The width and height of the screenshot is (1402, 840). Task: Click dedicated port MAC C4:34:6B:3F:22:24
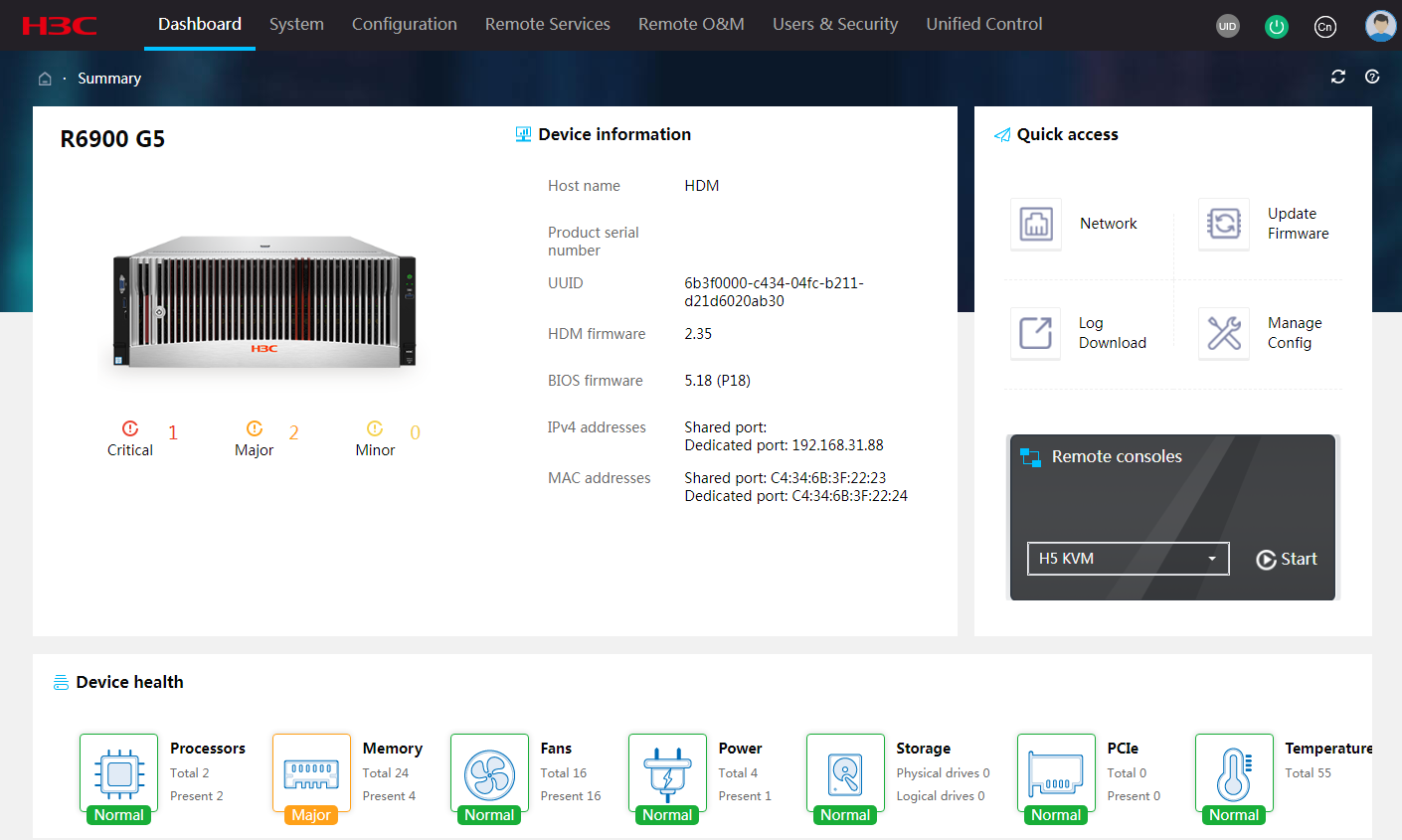tap(850, 496)
